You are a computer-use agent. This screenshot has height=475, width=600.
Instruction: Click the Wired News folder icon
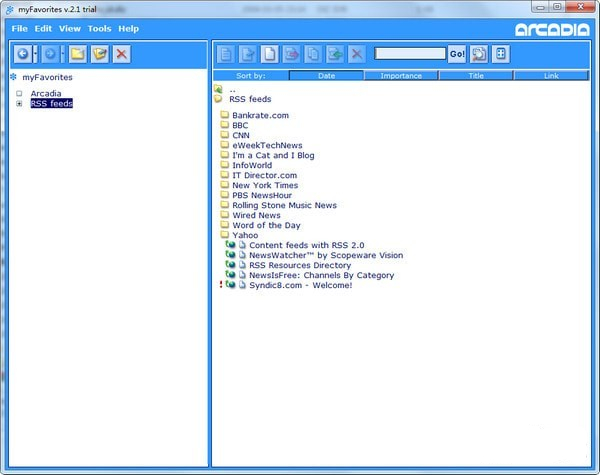(225, 214)
